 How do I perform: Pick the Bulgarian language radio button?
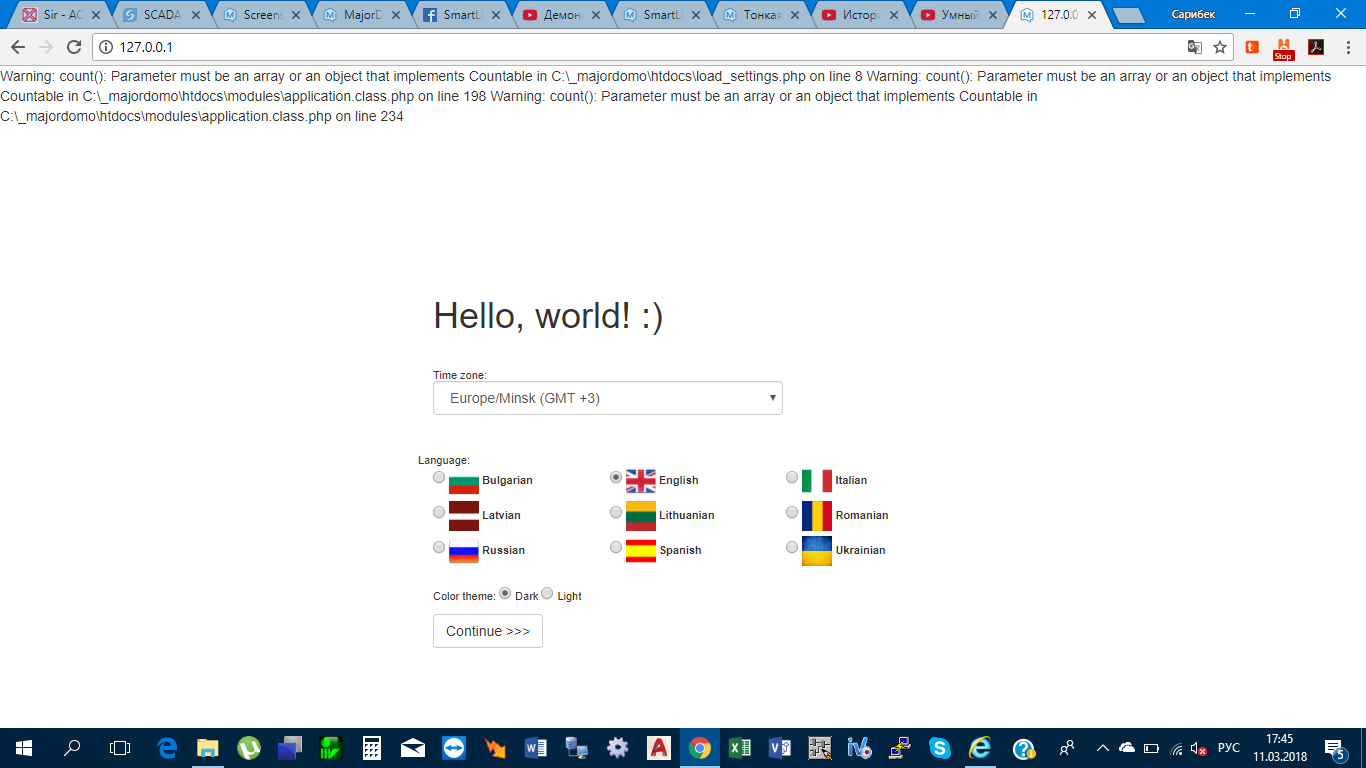tap(439, 478)
